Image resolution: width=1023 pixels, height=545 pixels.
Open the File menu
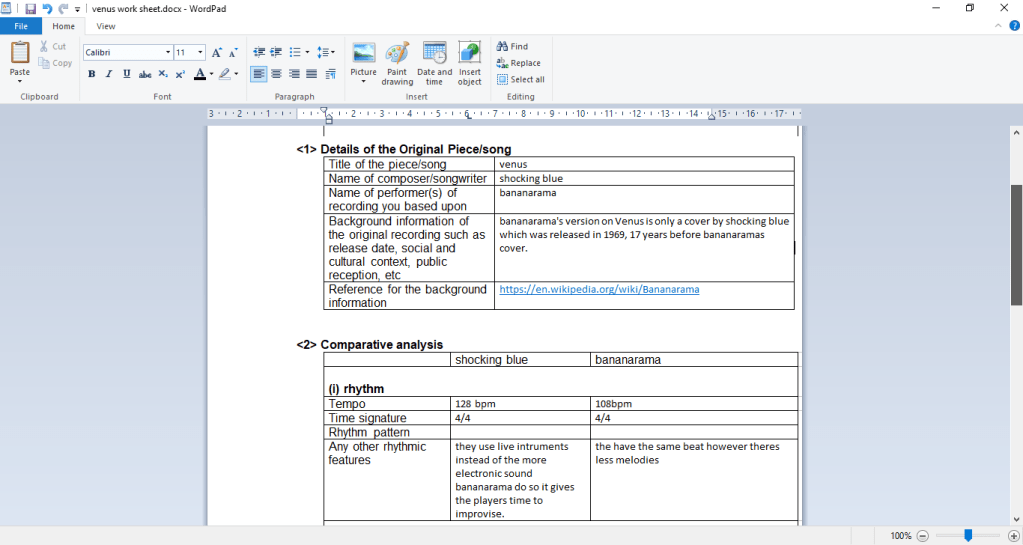click(x=20, y=26)
